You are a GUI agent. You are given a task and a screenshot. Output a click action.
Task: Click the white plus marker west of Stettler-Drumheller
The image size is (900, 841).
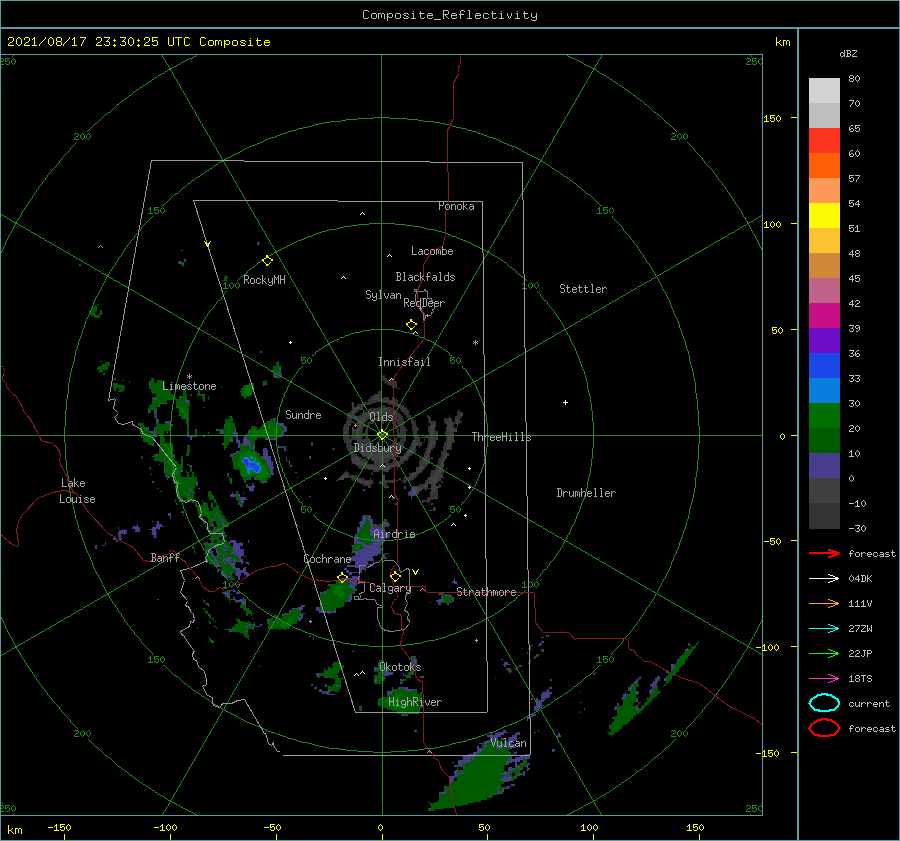click(565, 402)
